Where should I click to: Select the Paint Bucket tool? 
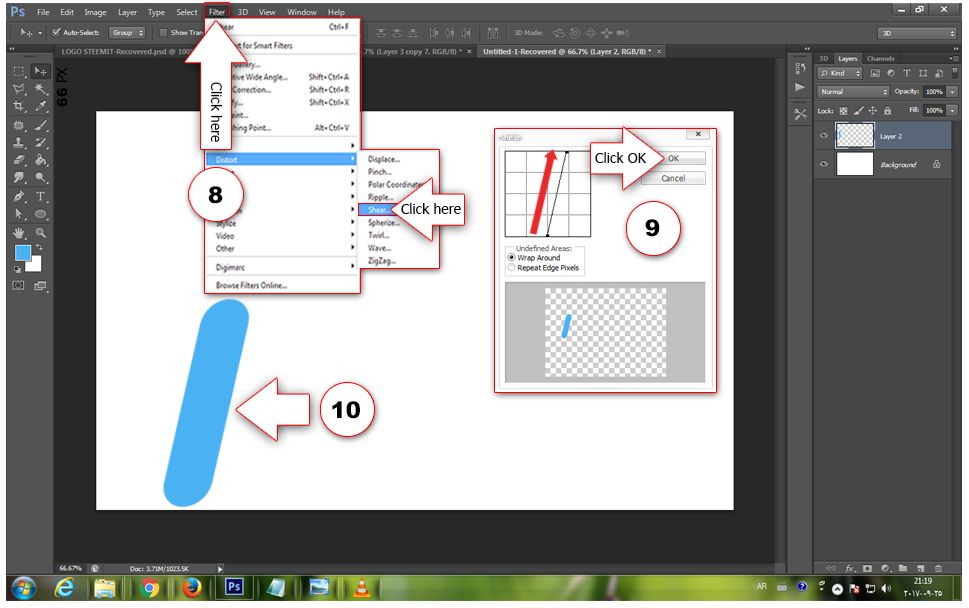[x=41, y=160]
